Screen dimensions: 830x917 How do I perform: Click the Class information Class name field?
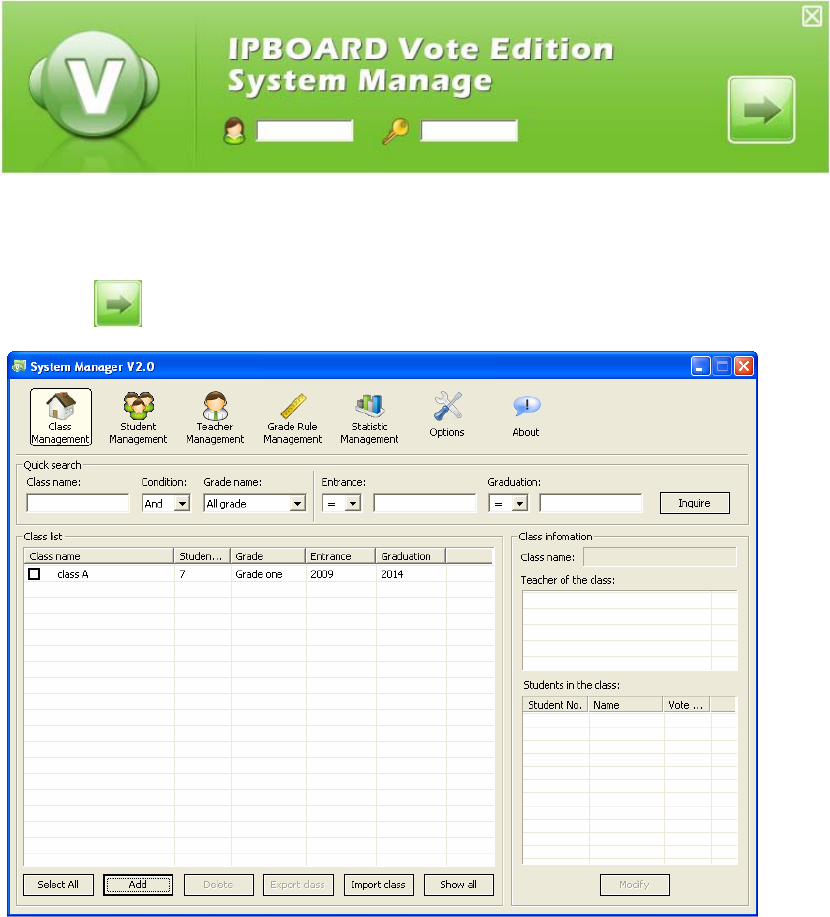tap(660, 557)
